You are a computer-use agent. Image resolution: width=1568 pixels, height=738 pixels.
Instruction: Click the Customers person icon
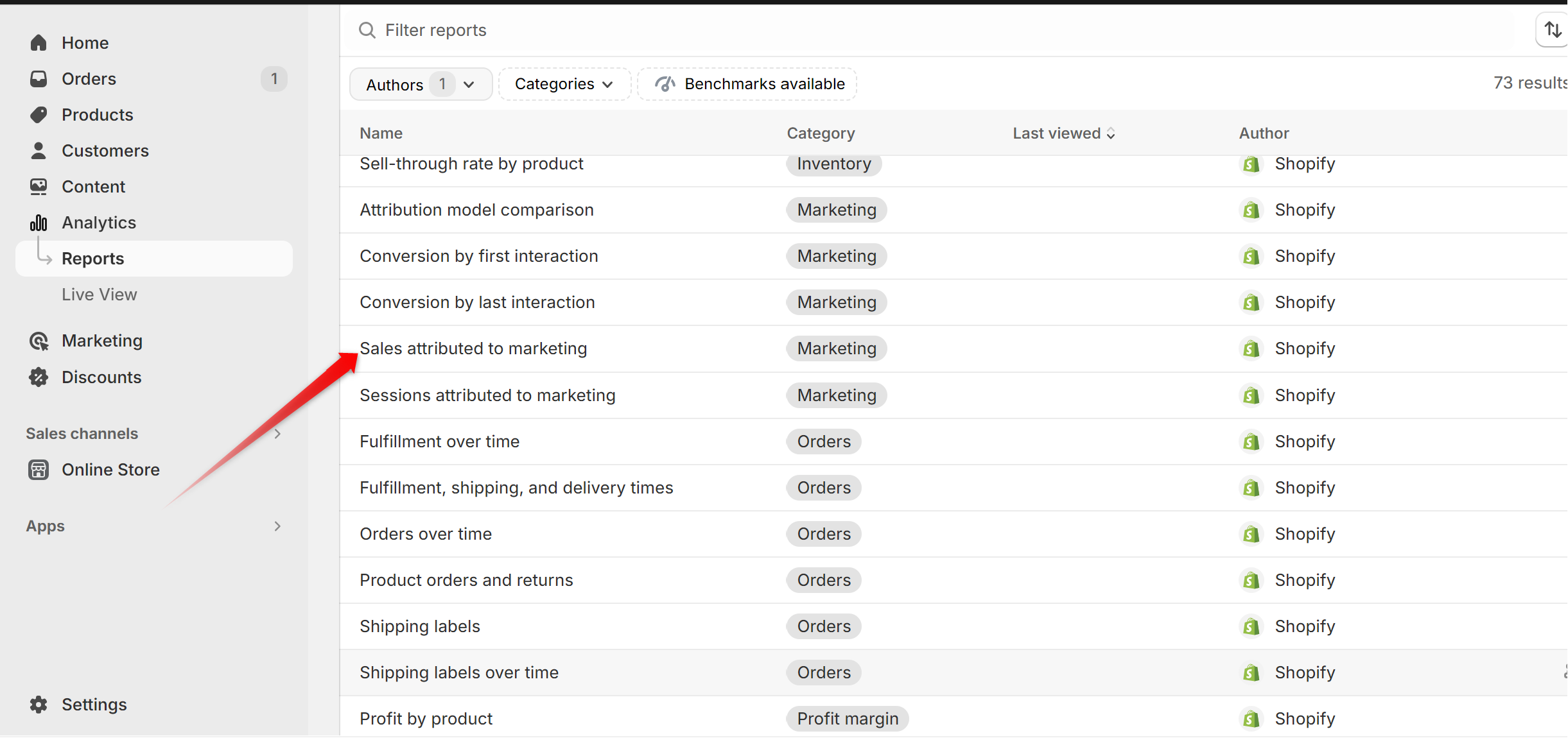click(39, 151)
